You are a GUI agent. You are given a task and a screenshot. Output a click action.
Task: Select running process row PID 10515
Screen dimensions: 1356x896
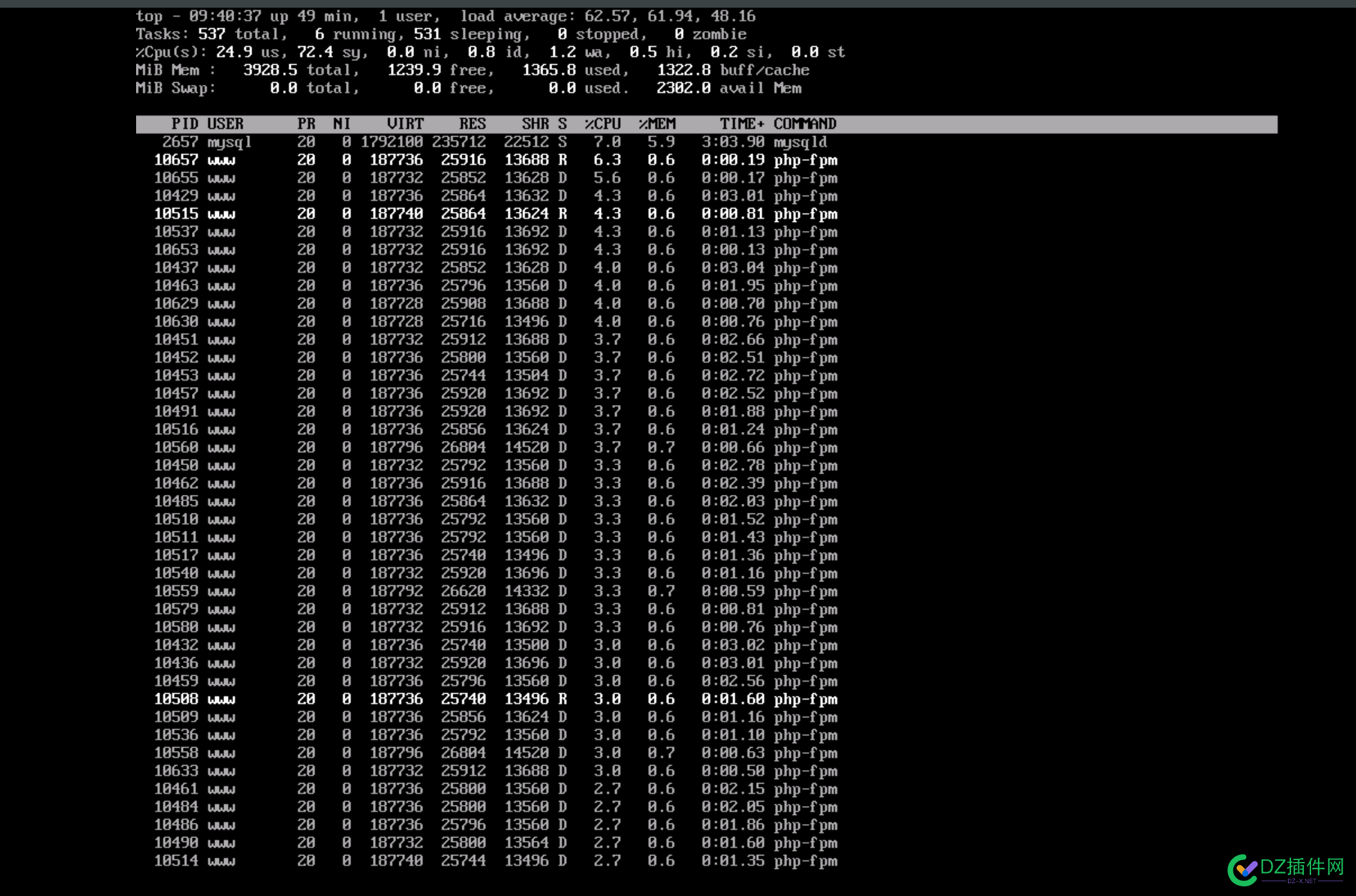[494, 214]
